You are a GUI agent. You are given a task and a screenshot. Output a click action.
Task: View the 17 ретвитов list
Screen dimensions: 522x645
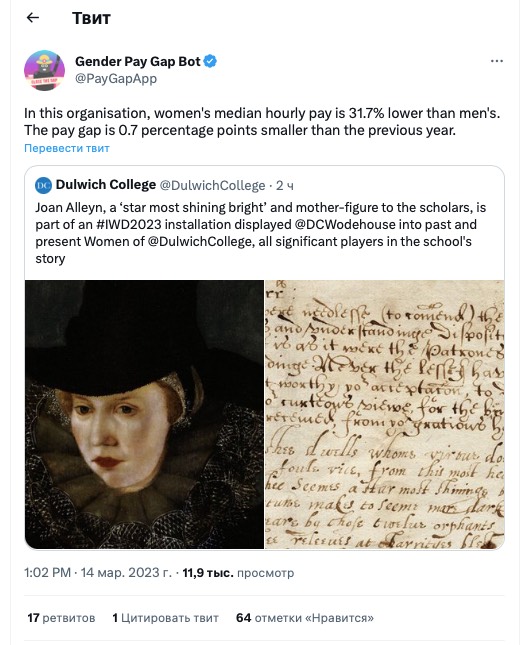pyautogui.click(x=61, y=618)
